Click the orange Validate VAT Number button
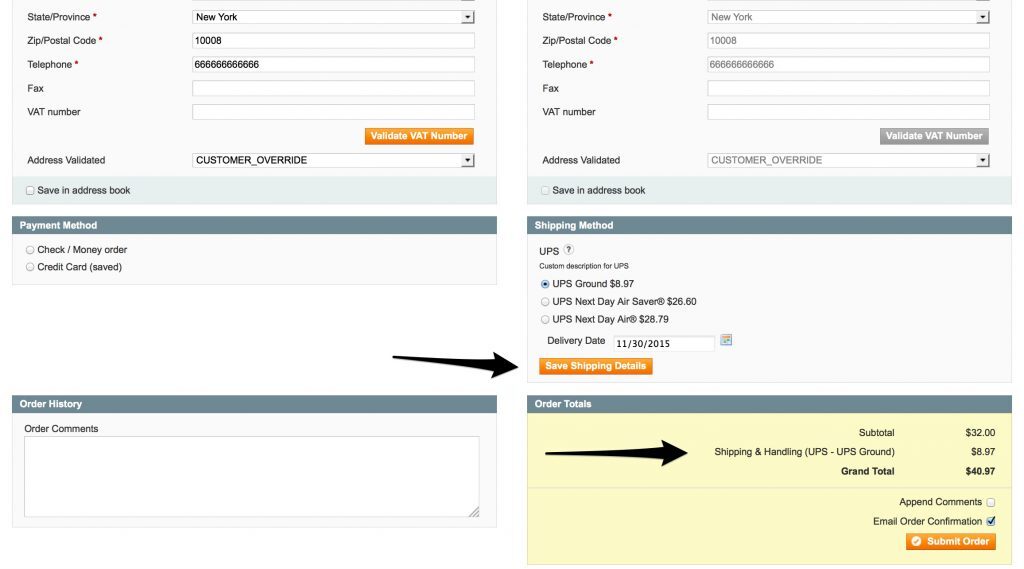The image size is (1024, 569). coord(419,136)
